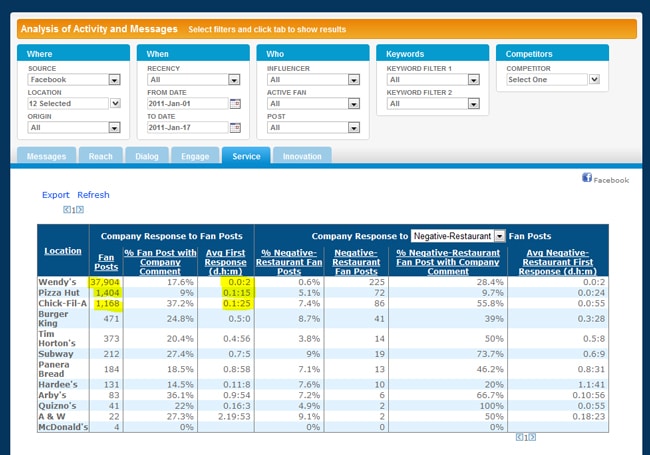Switch to the Dialog tab
This screenshot has height=455, width=650.
tap(147, 156)
